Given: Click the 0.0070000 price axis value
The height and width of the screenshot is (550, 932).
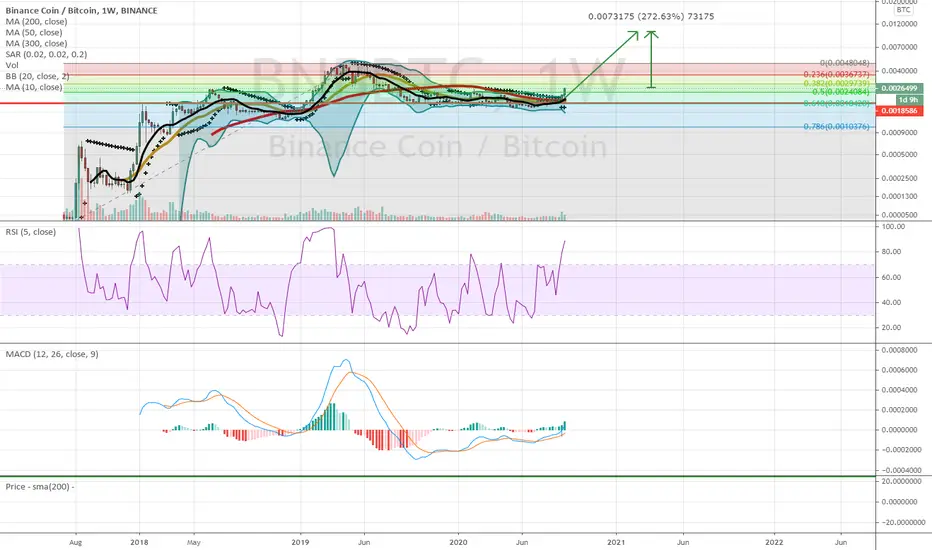Looking at the screenshot, I should point(899,47).
